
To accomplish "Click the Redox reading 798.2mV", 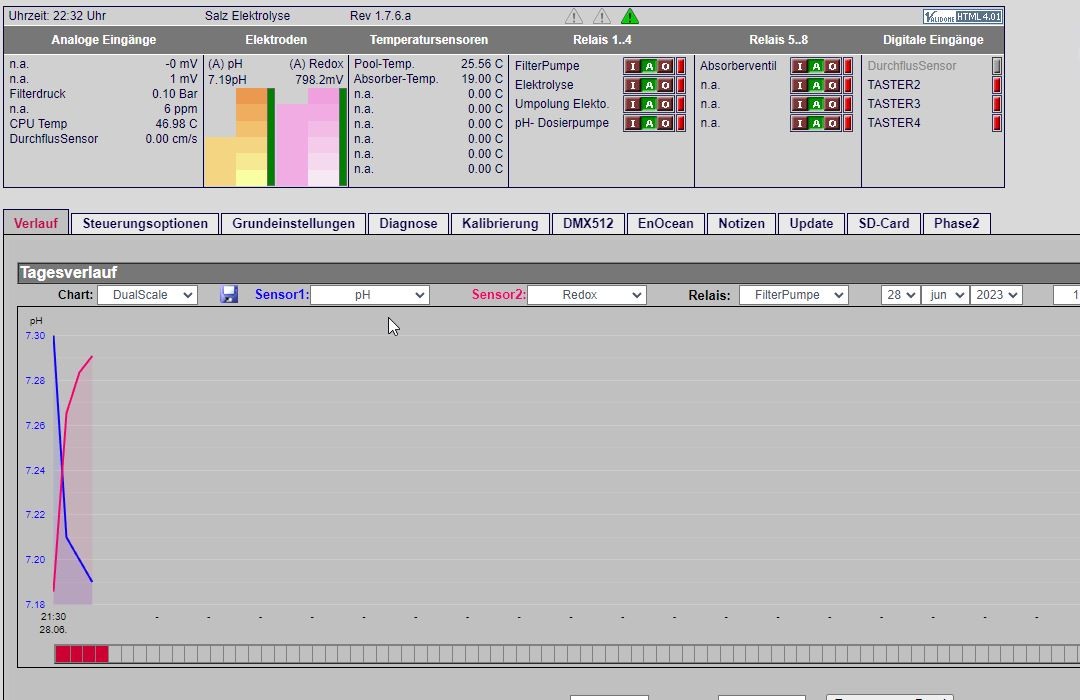I will point(319,80).
